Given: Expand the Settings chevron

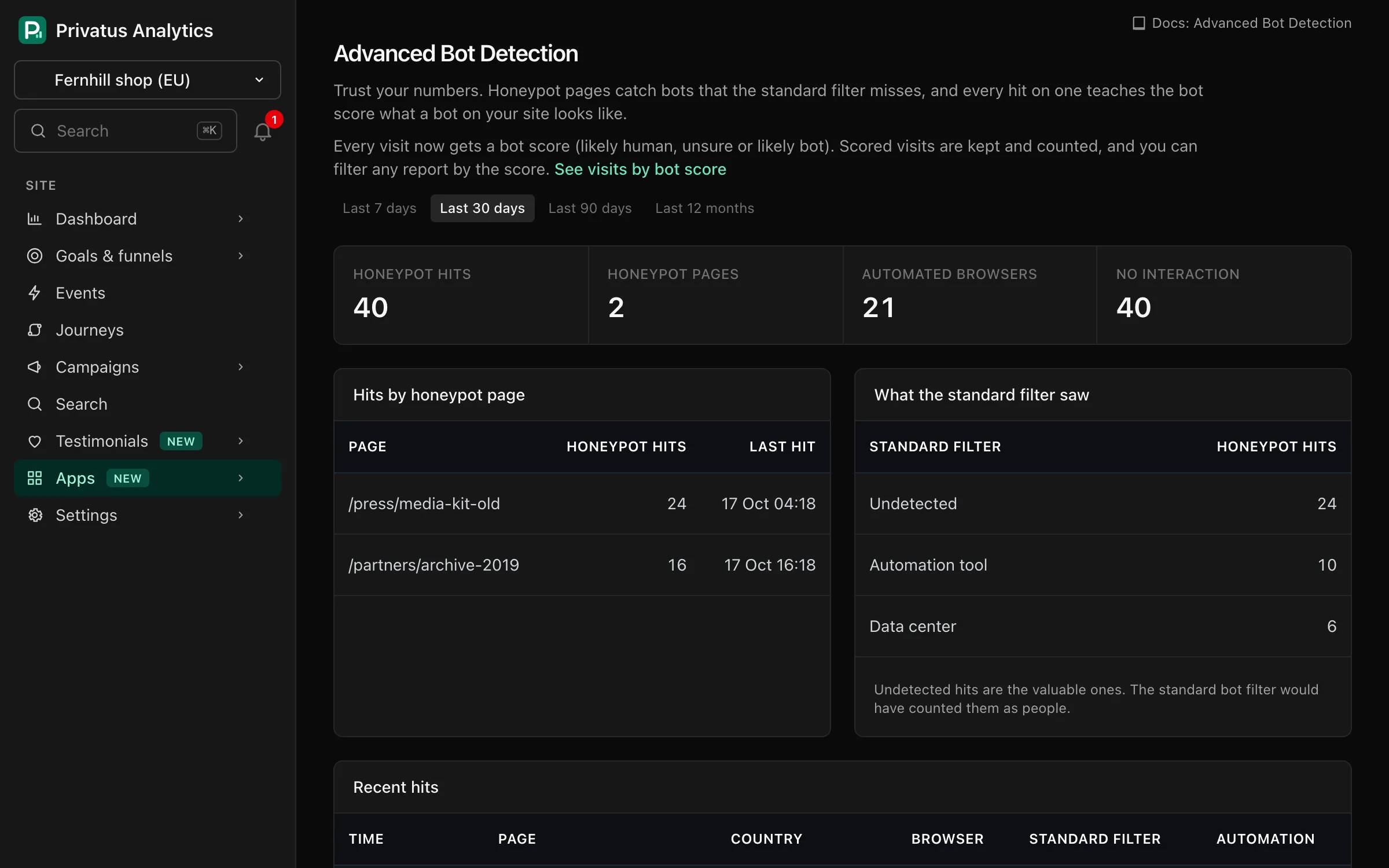Looking at the screenshot, I should coord(241,515).
